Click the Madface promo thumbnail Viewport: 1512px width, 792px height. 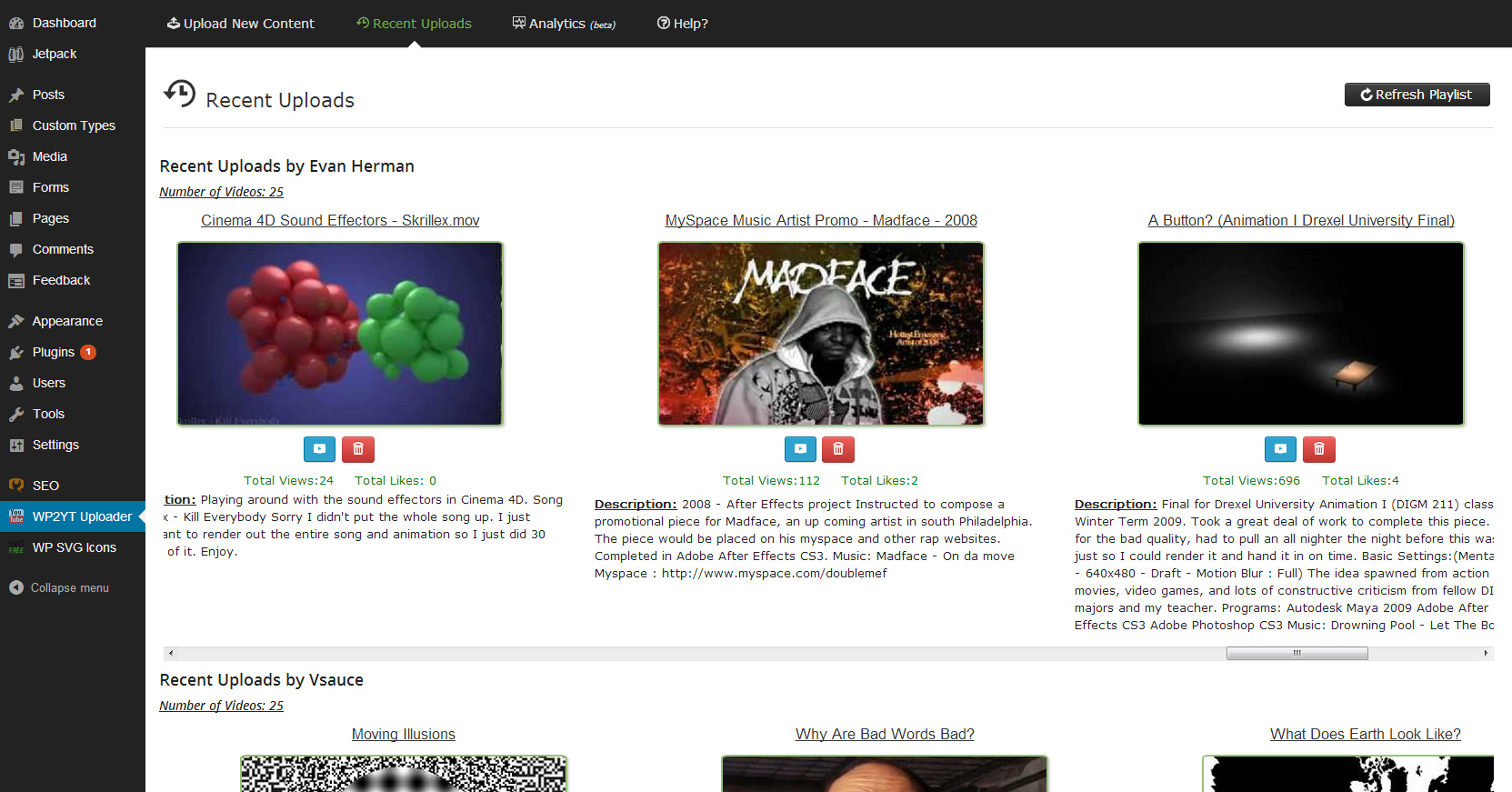point(821,334)
